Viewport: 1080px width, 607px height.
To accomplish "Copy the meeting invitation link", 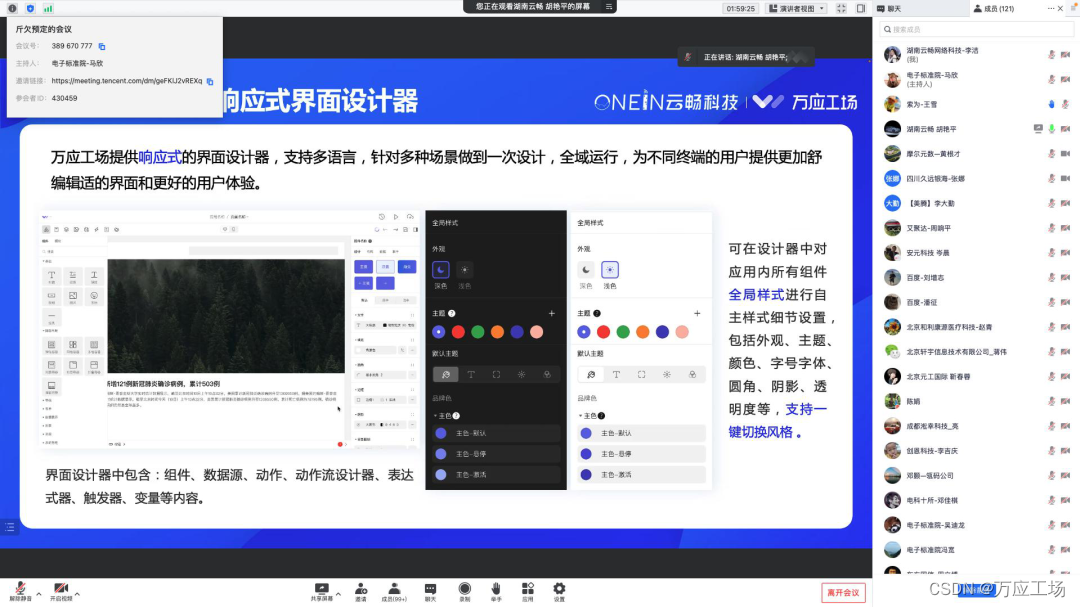I will pos(210,81).
